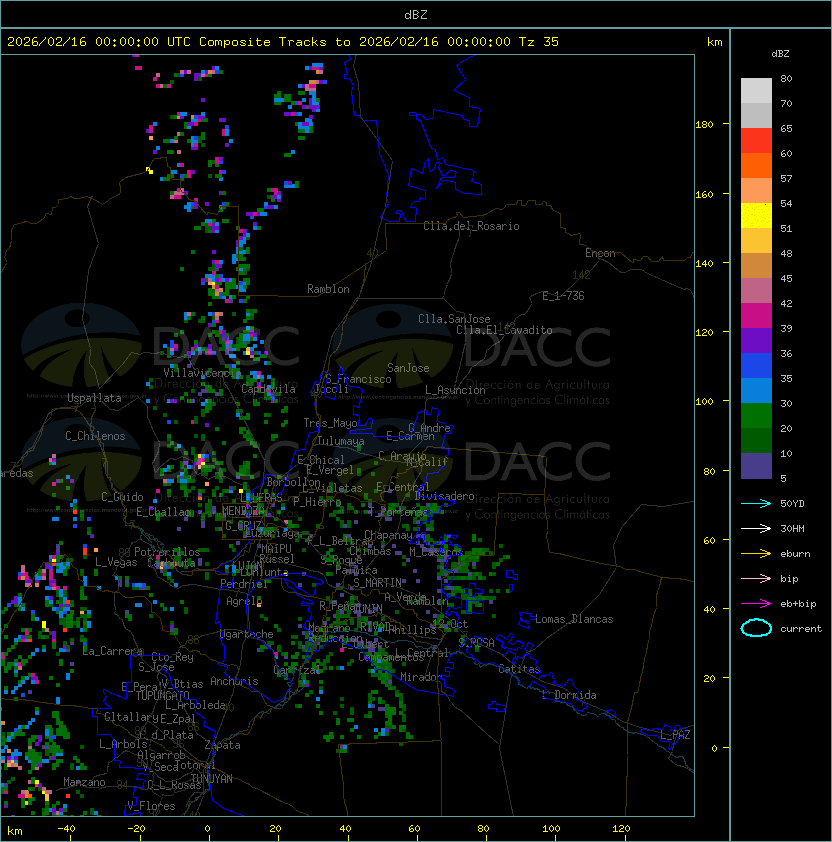Click the C_Guido map label
This screenshot has height=842, width=832.
pyautogui.click(x=122, y=497)
